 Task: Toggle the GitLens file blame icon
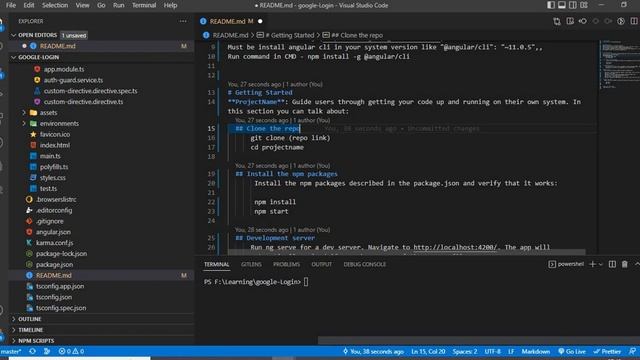coord(621,21)
